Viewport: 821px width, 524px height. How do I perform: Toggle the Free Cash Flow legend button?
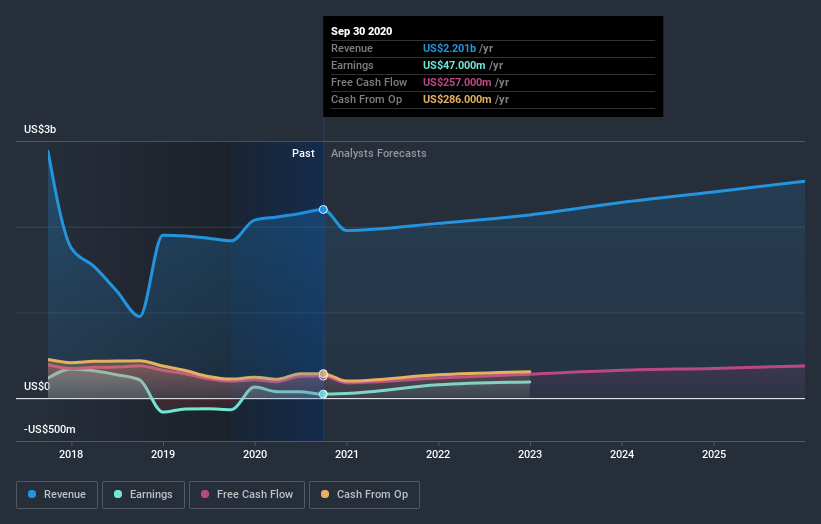pyautogui.click(x=247, y=495)
